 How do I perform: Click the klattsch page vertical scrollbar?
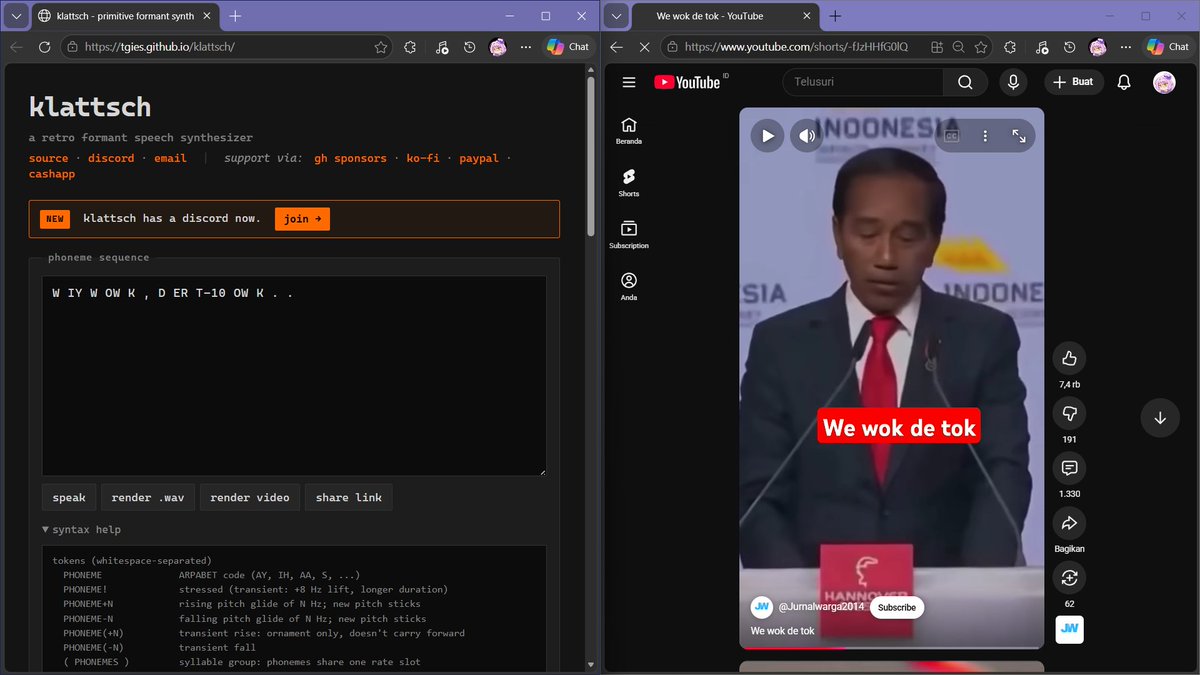coord(590,155)
